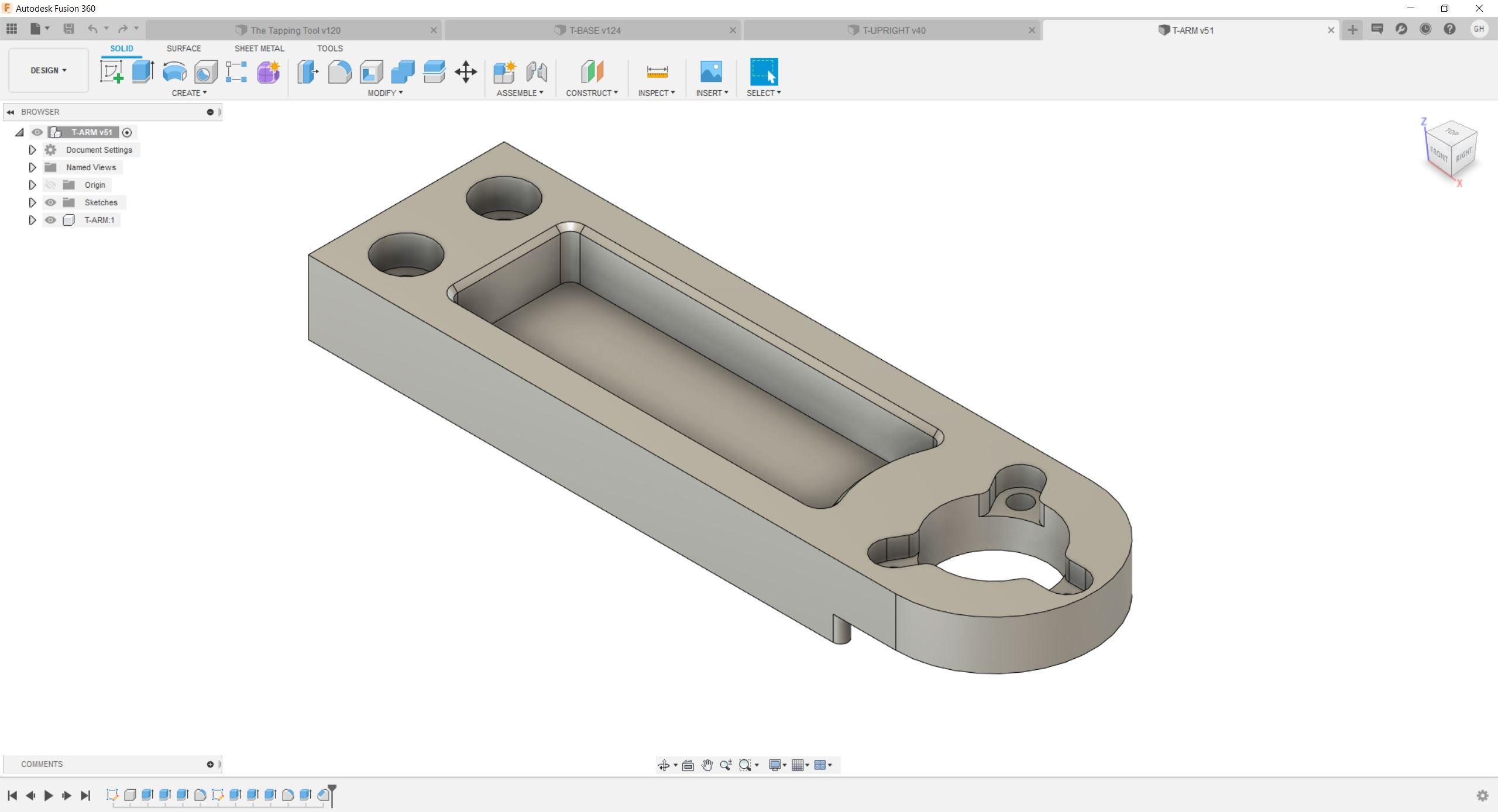
Task: Switch to the SHEET METAL tab
Action: (x=259, y=49)
